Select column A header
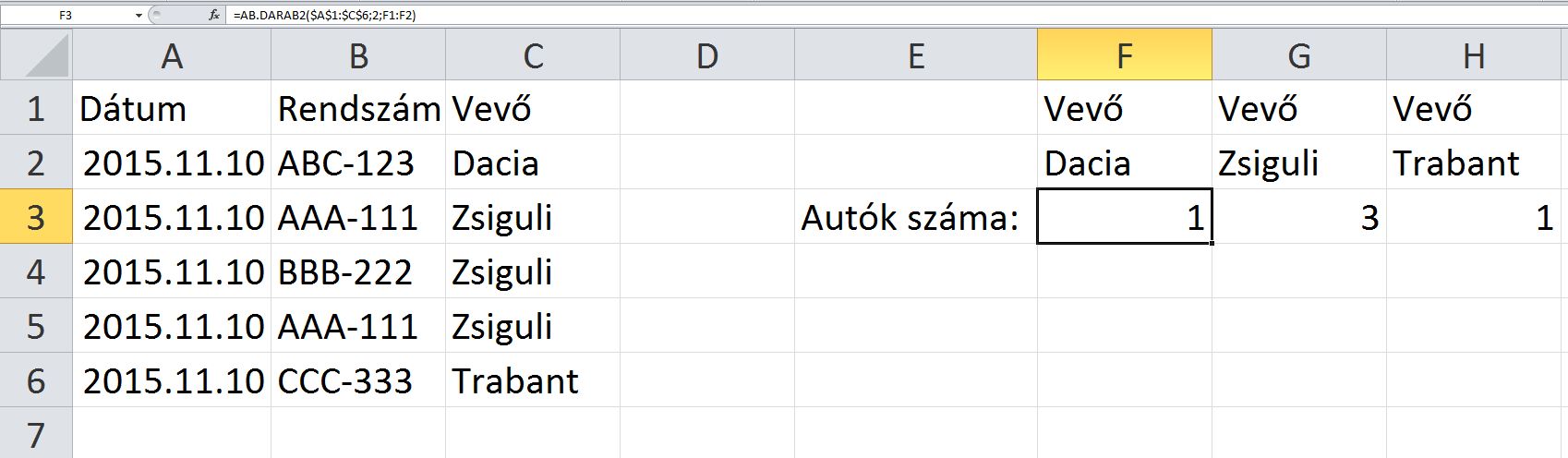The height and width of the screenshot is (458, 1568). coord(172,55)
